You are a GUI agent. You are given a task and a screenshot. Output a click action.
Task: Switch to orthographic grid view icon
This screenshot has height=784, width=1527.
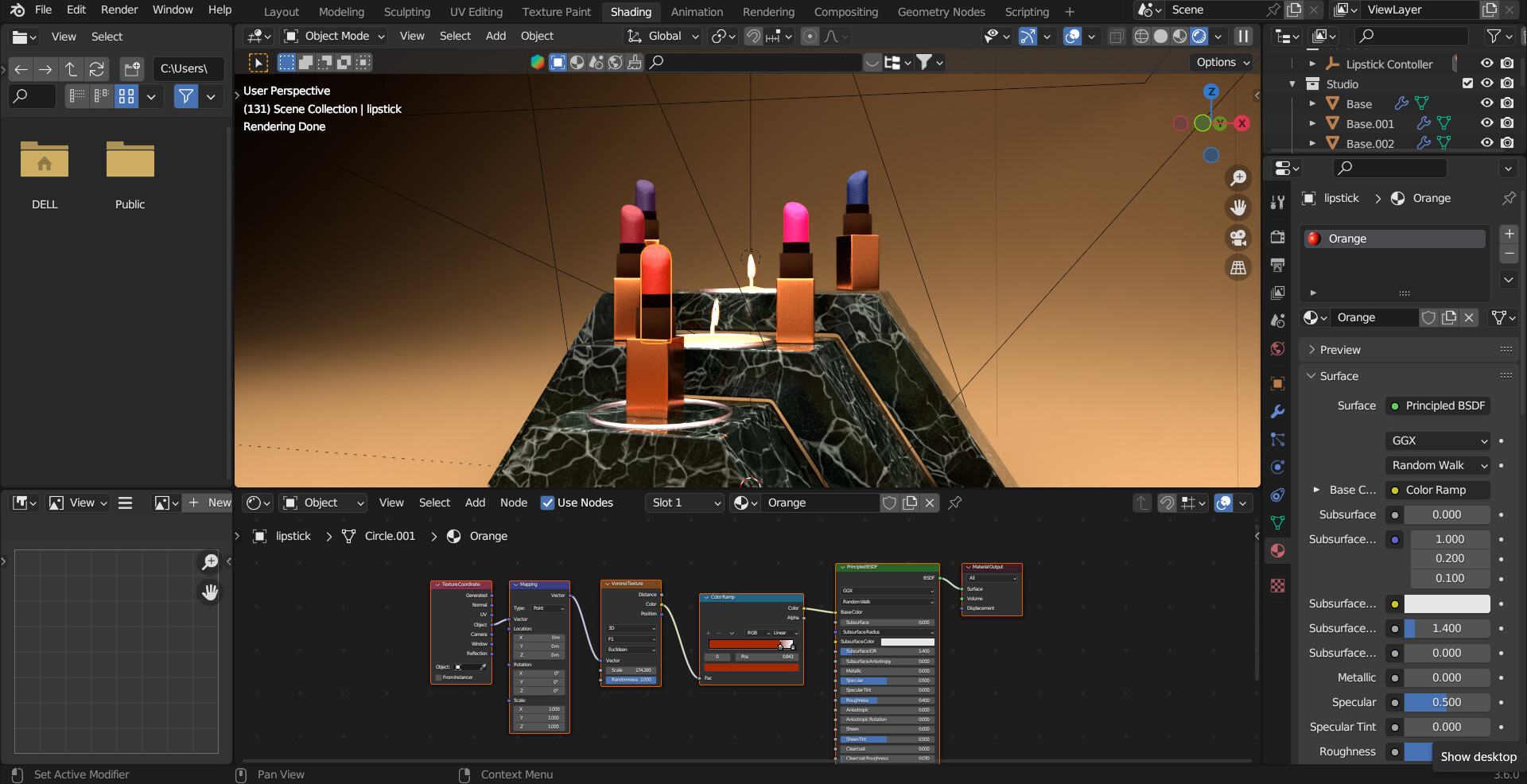(x=1238, y=268)
